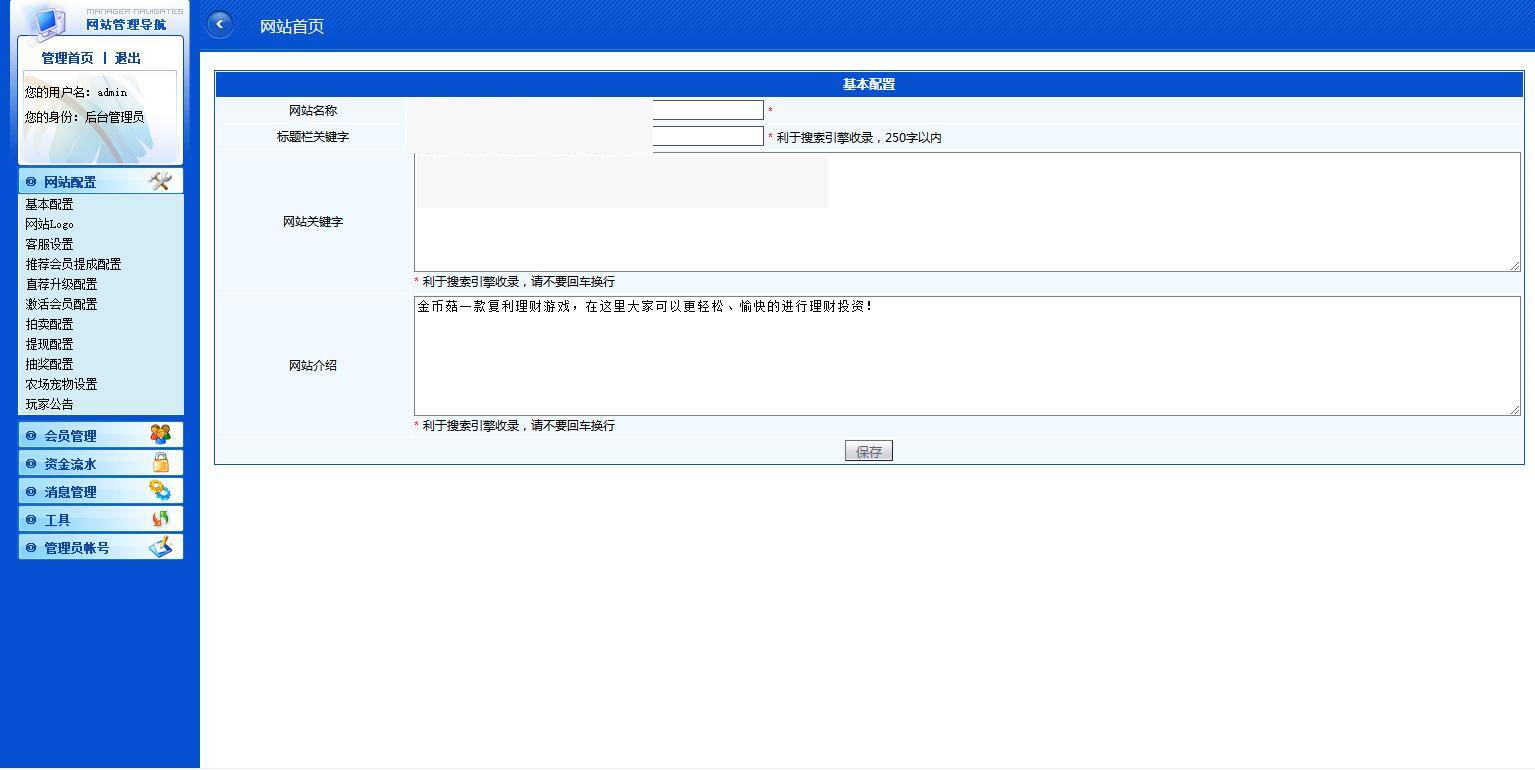The height and width of the screenshot is (770, 1535).
Task: Click the back arrow icon in header
Action: (x=219, y=25)
